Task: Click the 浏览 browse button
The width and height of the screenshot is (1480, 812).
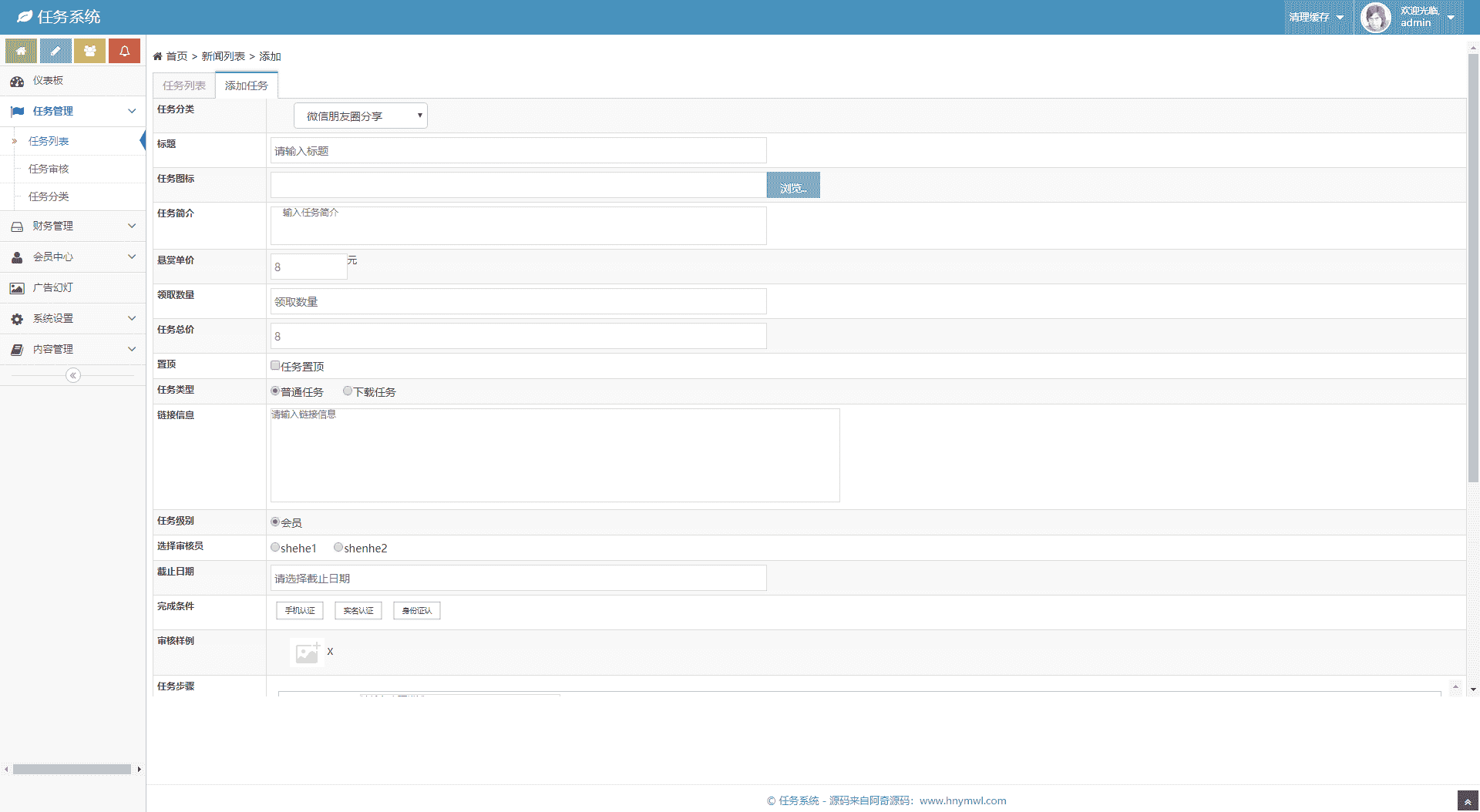Action: [x=792, y=186]
